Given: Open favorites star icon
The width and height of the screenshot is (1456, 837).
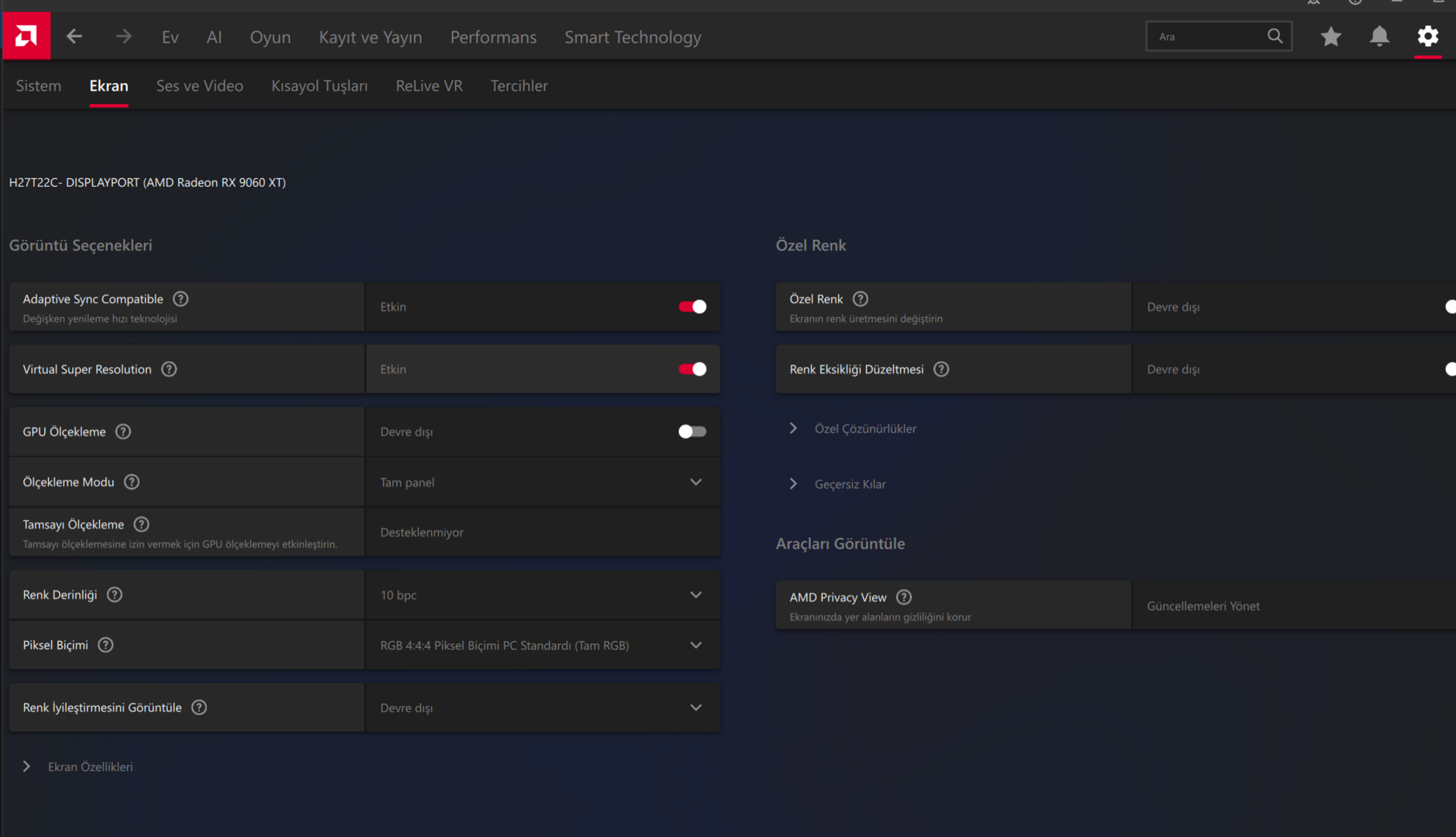Looking at the screenshot, I should [1330, 36].
